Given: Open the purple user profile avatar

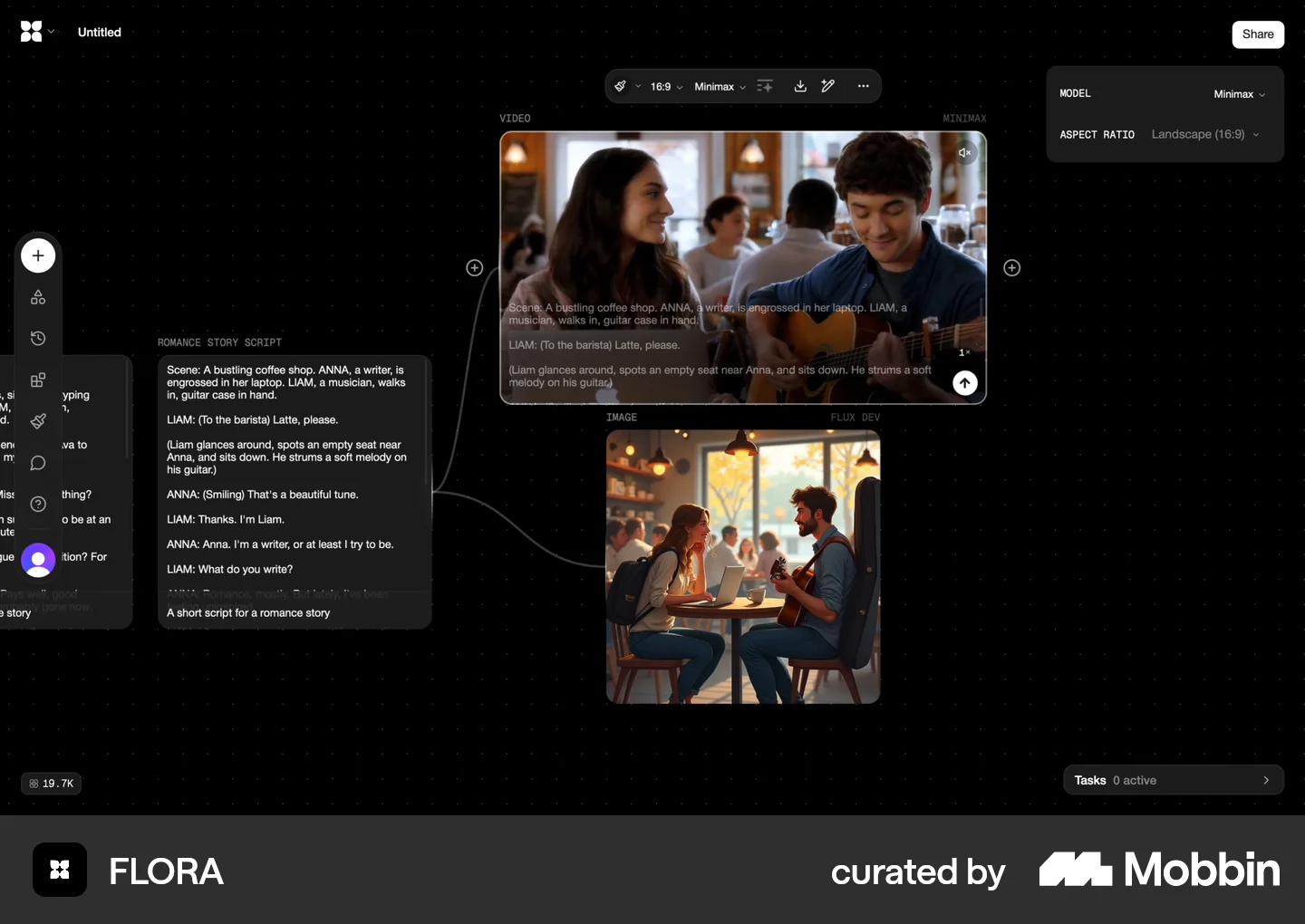Looking at the screenshot, I should (38, 561).
